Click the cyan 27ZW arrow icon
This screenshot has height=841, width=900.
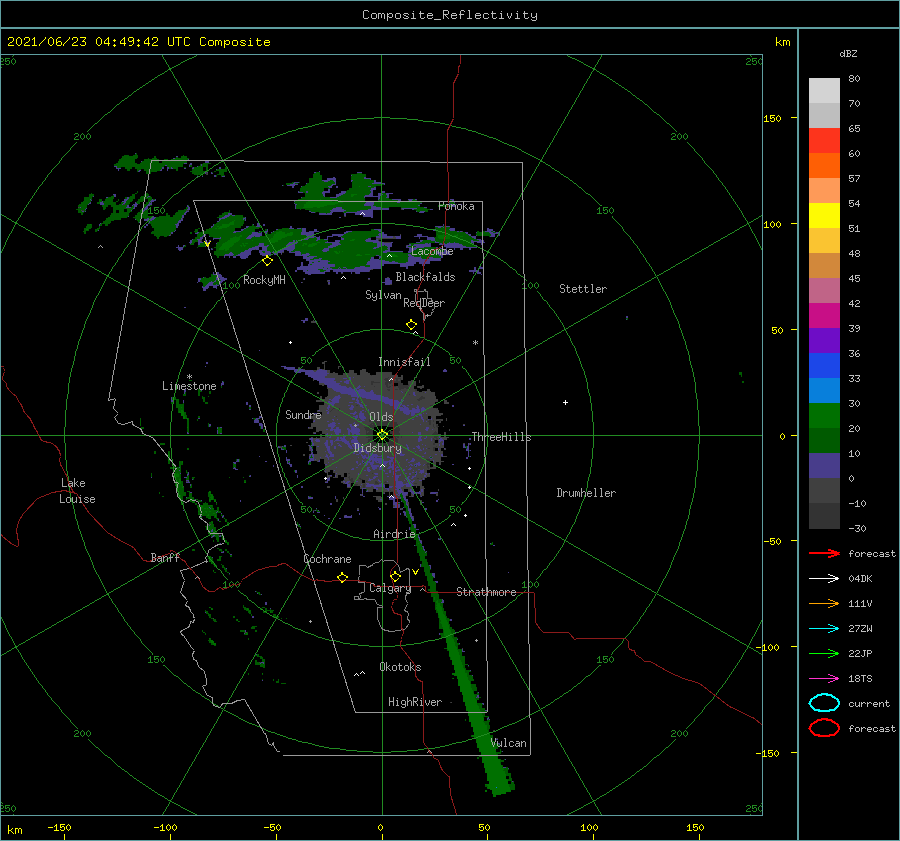point(824,629)
